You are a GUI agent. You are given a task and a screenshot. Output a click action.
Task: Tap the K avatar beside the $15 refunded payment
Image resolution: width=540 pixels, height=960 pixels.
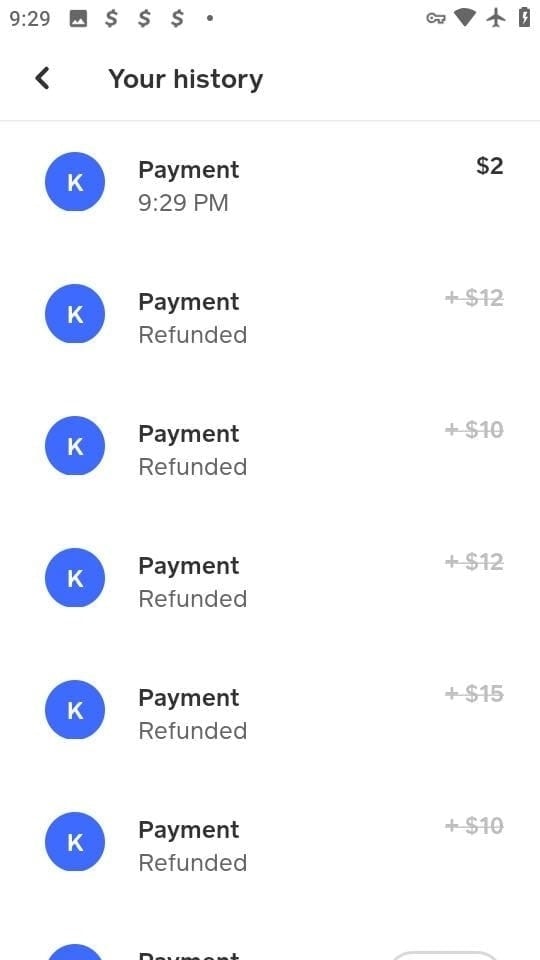[x=75, y=710]
